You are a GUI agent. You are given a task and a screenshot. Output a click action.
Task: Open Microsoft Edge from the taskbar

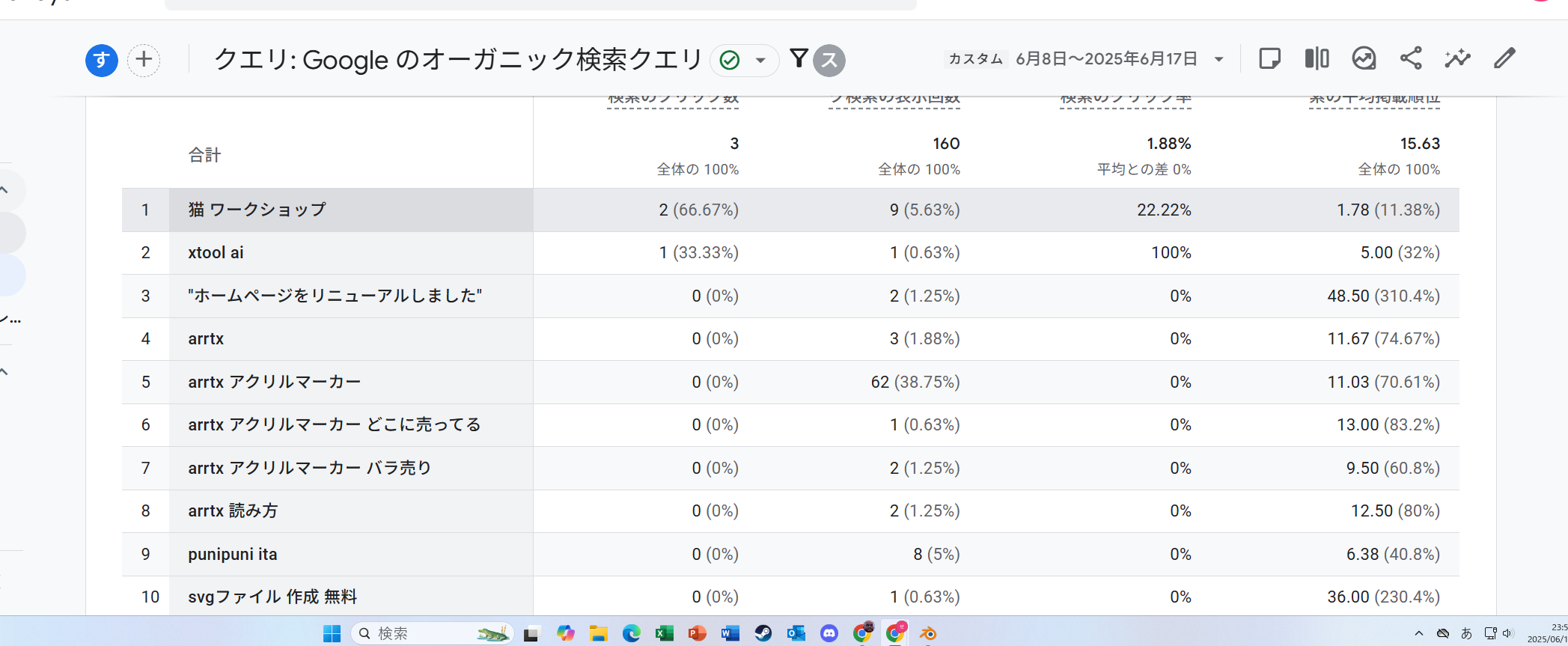tap(631, 633)
